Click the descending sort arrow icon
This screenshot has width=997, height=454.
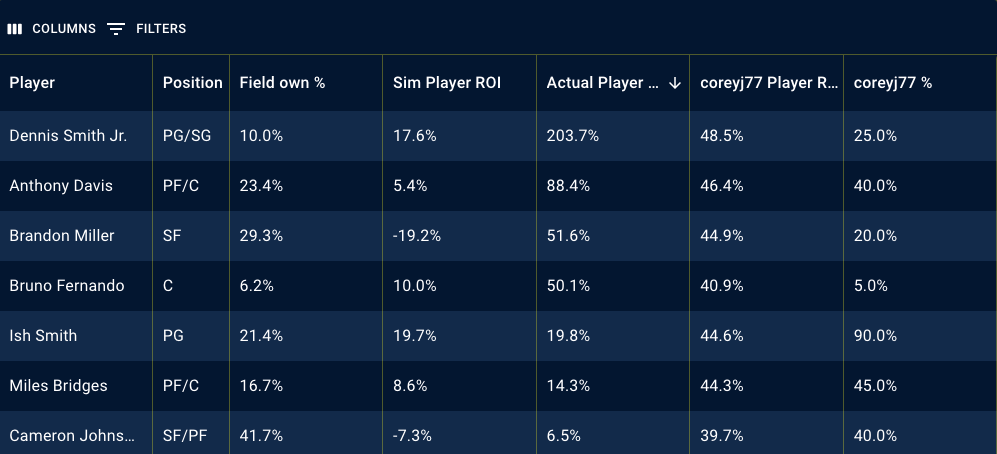pyautogui.click(x=675, y=83)
